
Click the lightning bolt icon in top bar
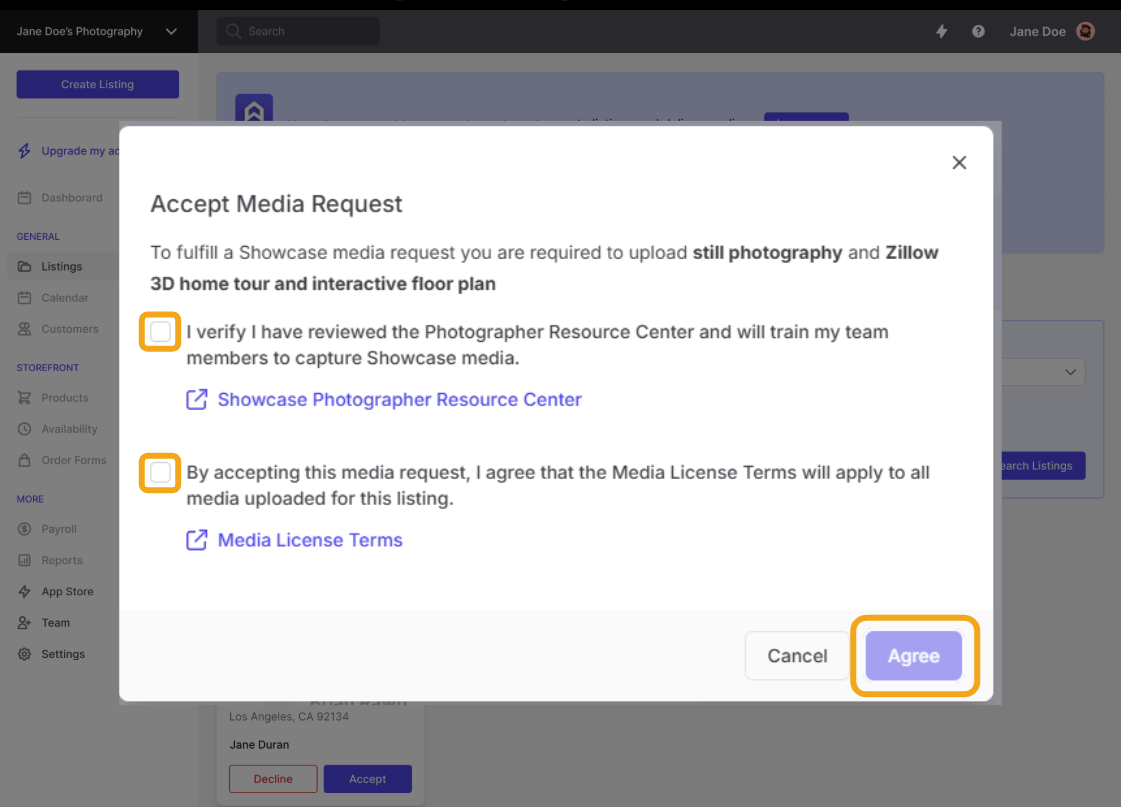click(x=942, y=31)
